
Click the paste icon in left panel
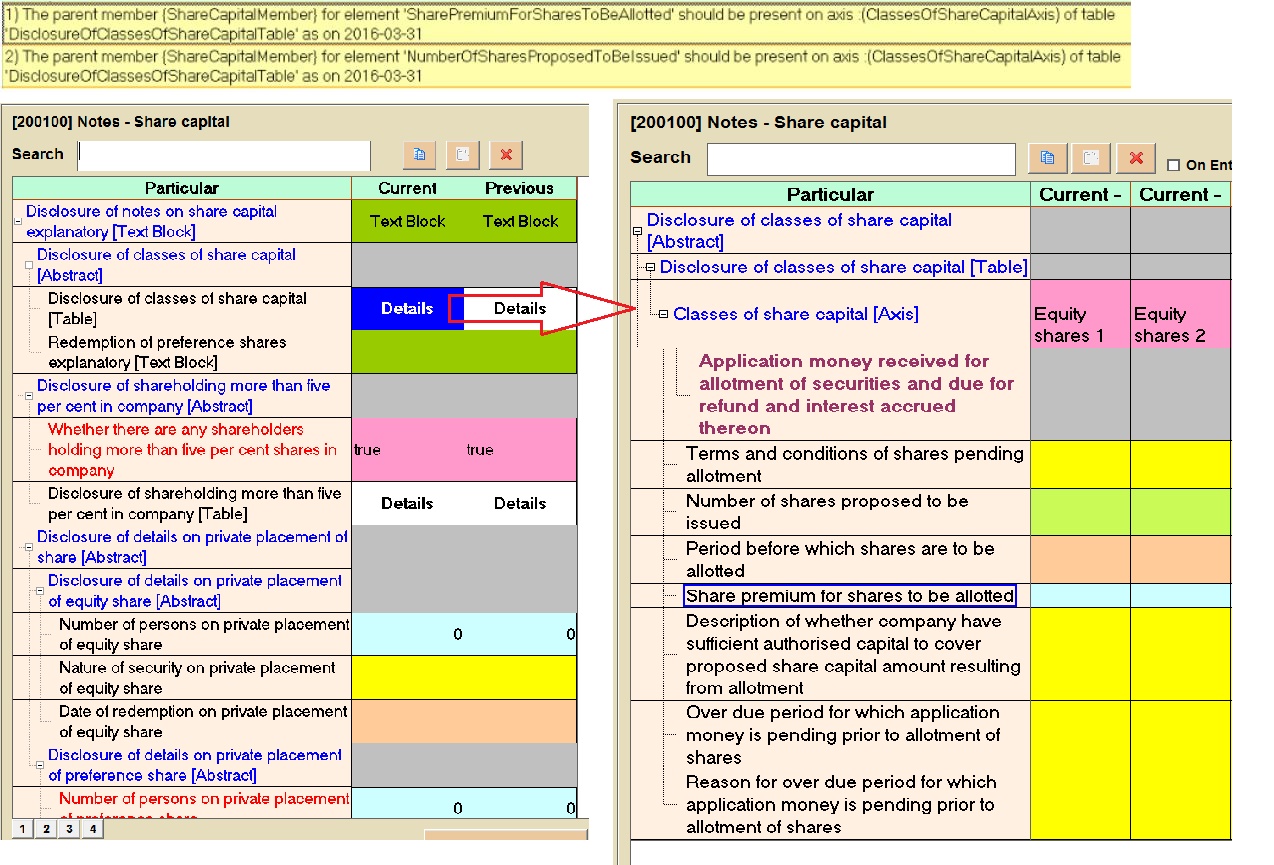462,155
